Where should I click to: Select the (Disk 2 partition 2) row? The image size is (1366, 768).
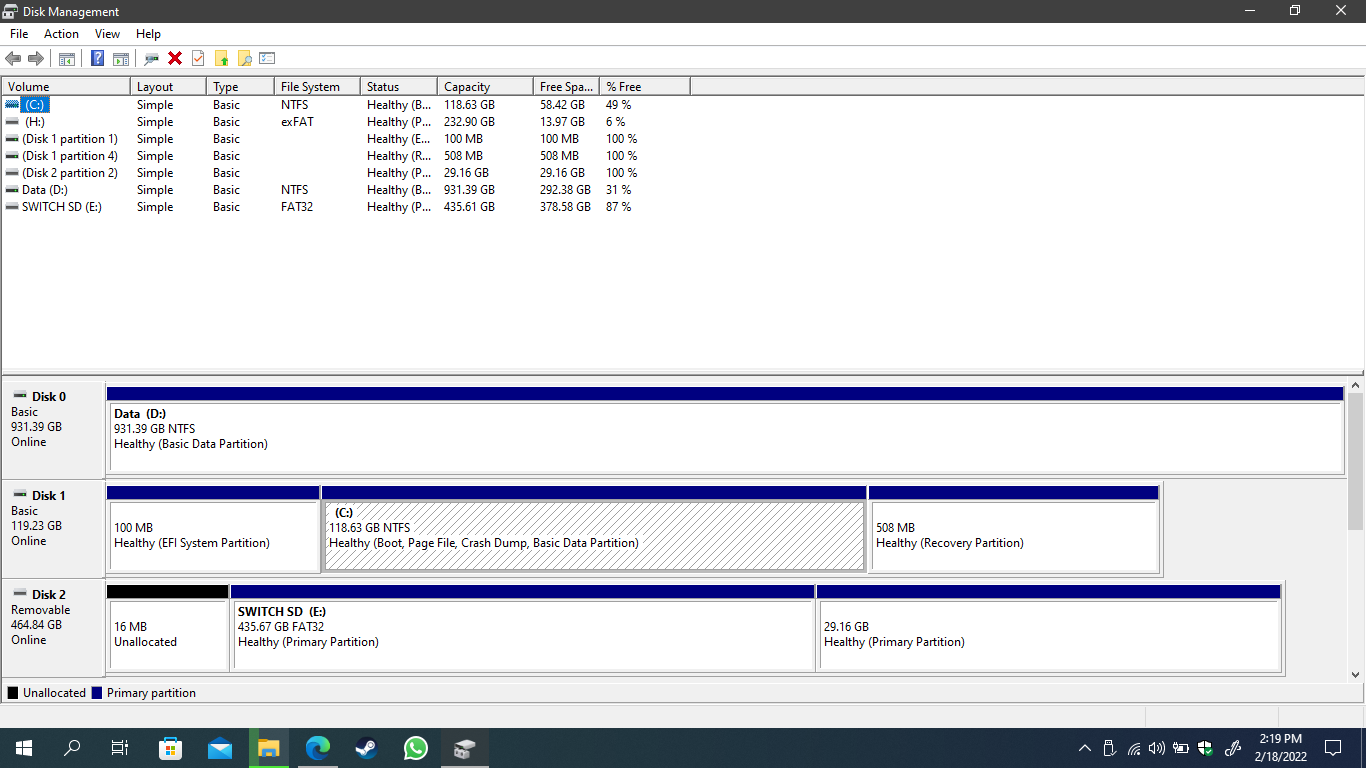pyautogui.click(x=346, y=172)
